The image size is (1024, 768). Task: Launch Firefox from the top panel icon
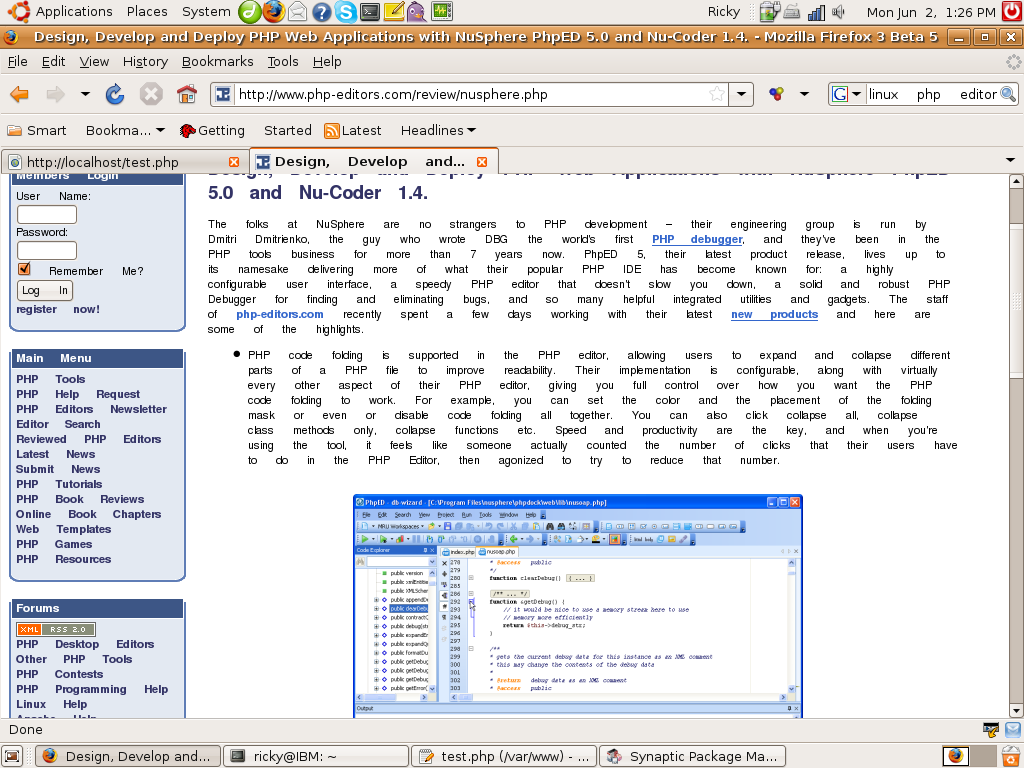click(273, 12)
